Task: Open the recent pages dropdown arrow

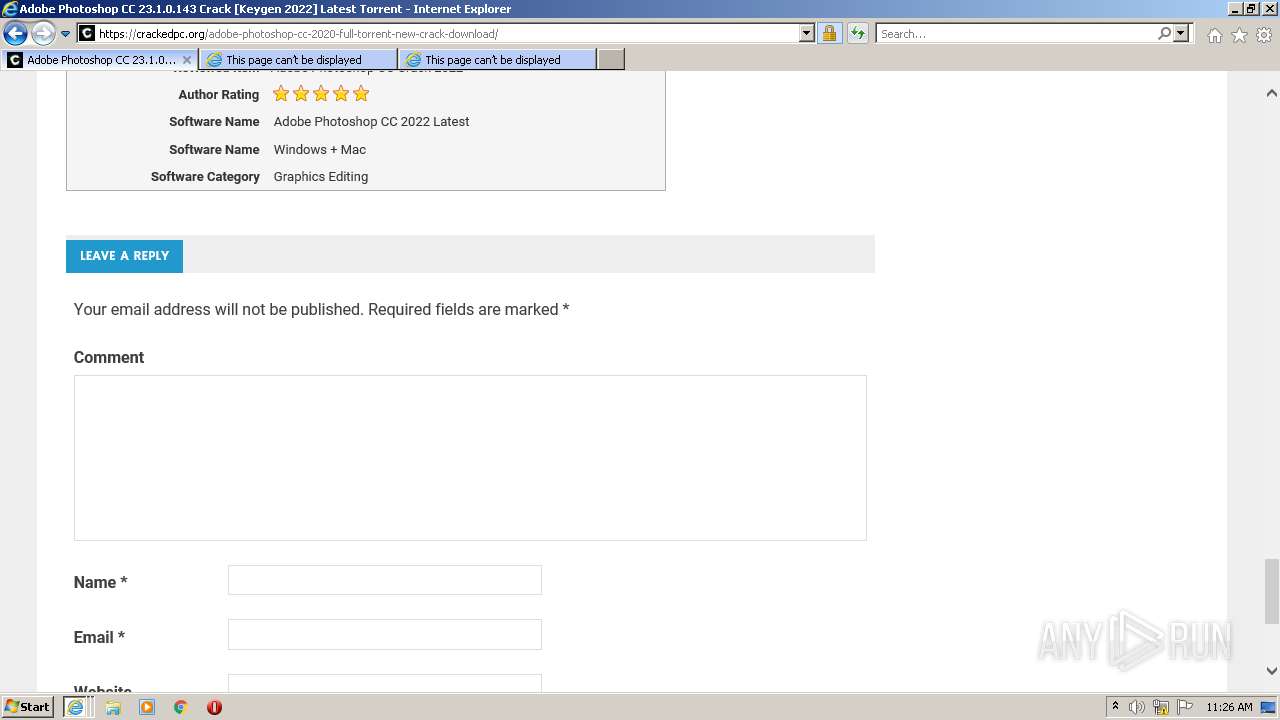Action: tap(66, 34)
